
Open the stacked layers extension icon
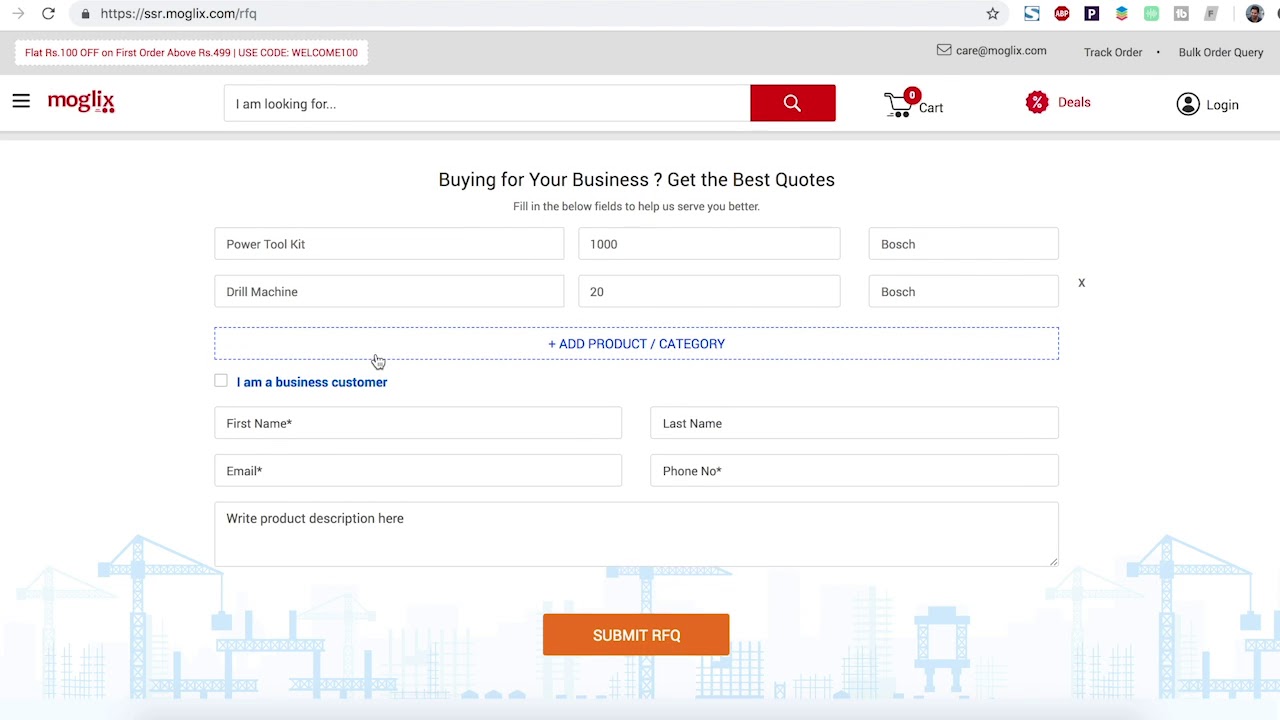tap(1122, 14)
